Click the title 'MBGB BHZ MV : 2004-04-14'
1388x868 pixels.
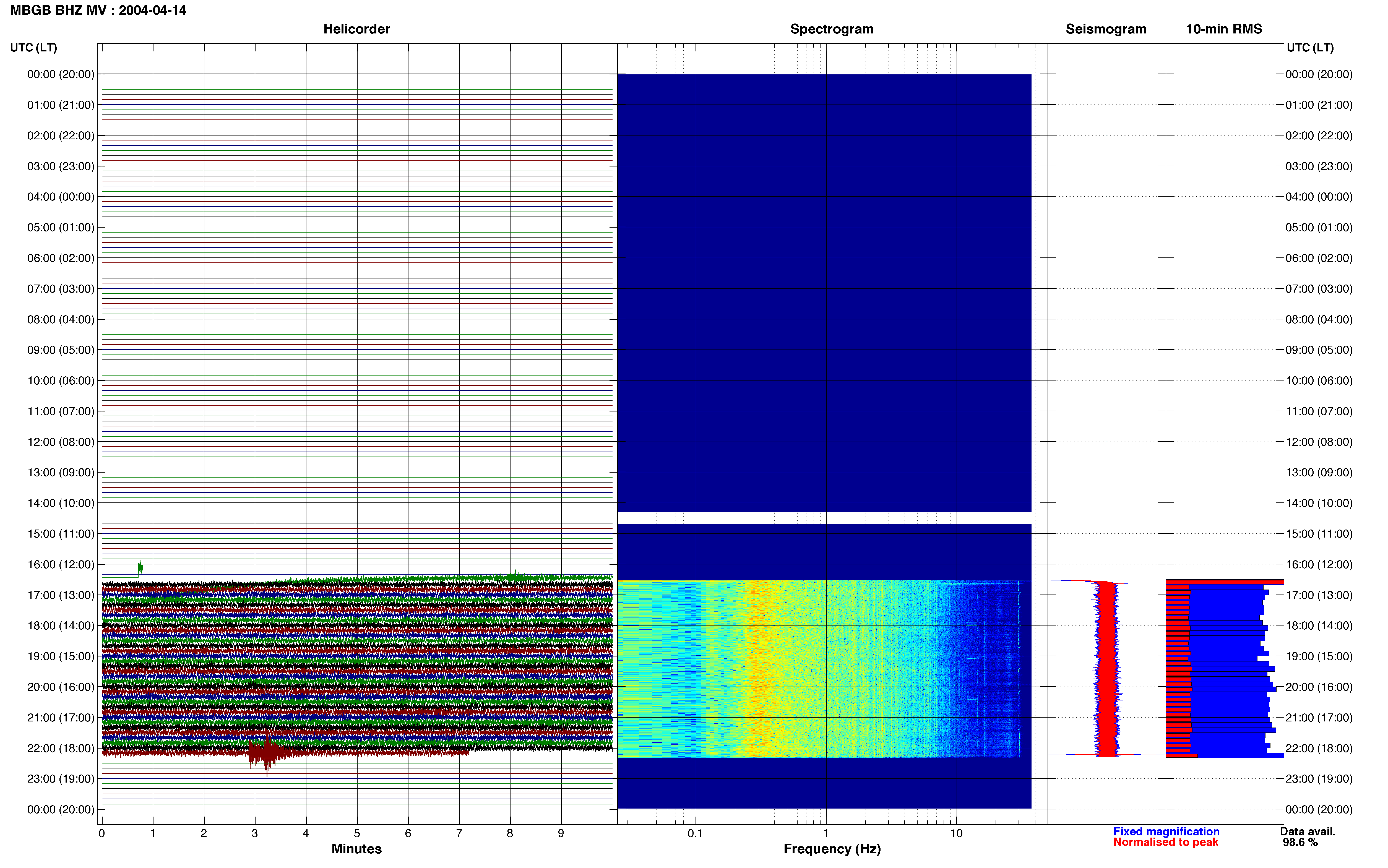point(98,10)
